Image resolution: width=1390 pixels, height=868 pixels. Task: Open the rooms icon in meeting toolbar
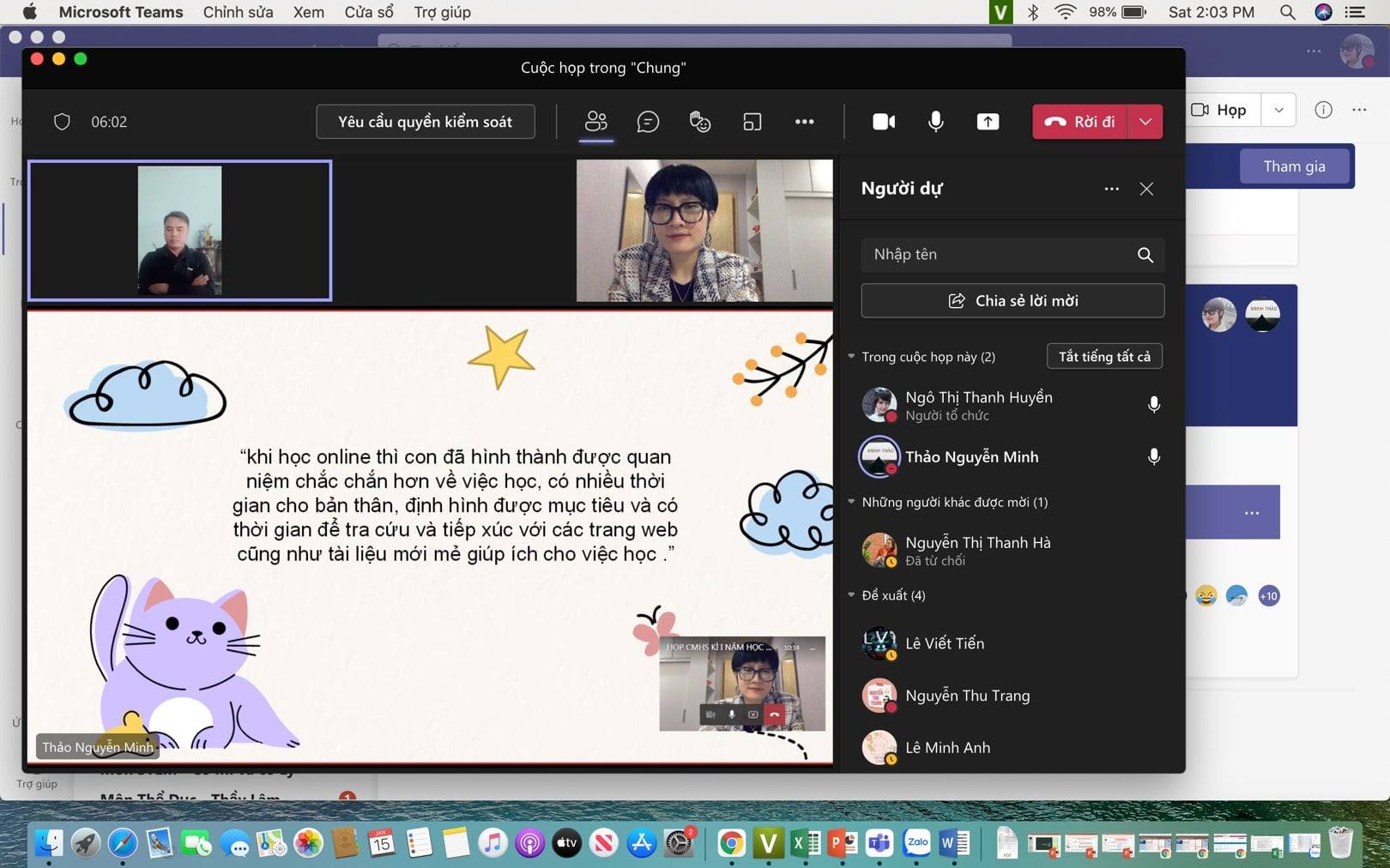pyautogui.click(x=752, y=122)
